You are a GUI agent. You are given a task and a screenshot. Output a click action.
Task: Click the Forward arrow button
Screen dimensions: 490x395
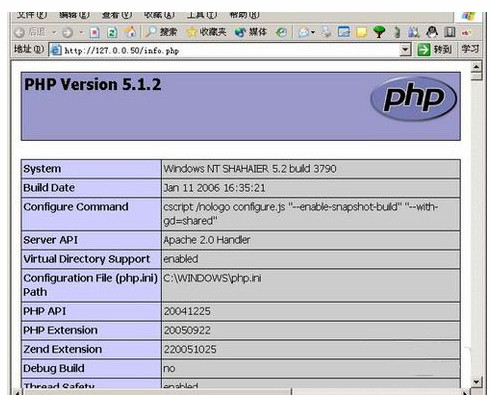[x=68, y=32]
